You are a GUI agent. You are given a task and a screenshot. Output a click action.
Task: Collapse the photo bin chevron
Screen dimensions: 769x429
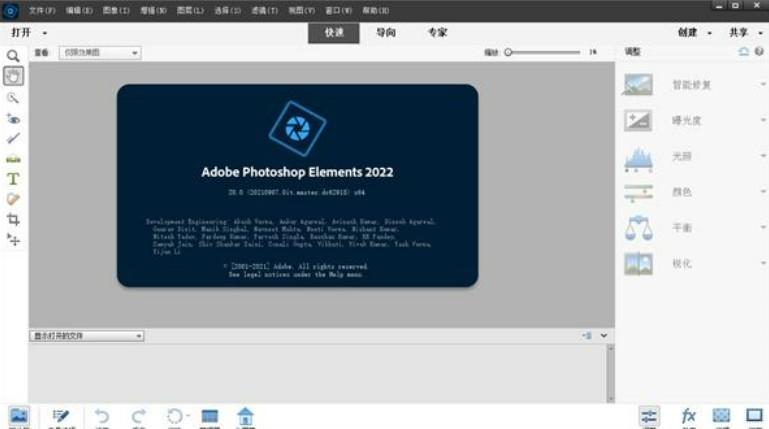(604, 336)
